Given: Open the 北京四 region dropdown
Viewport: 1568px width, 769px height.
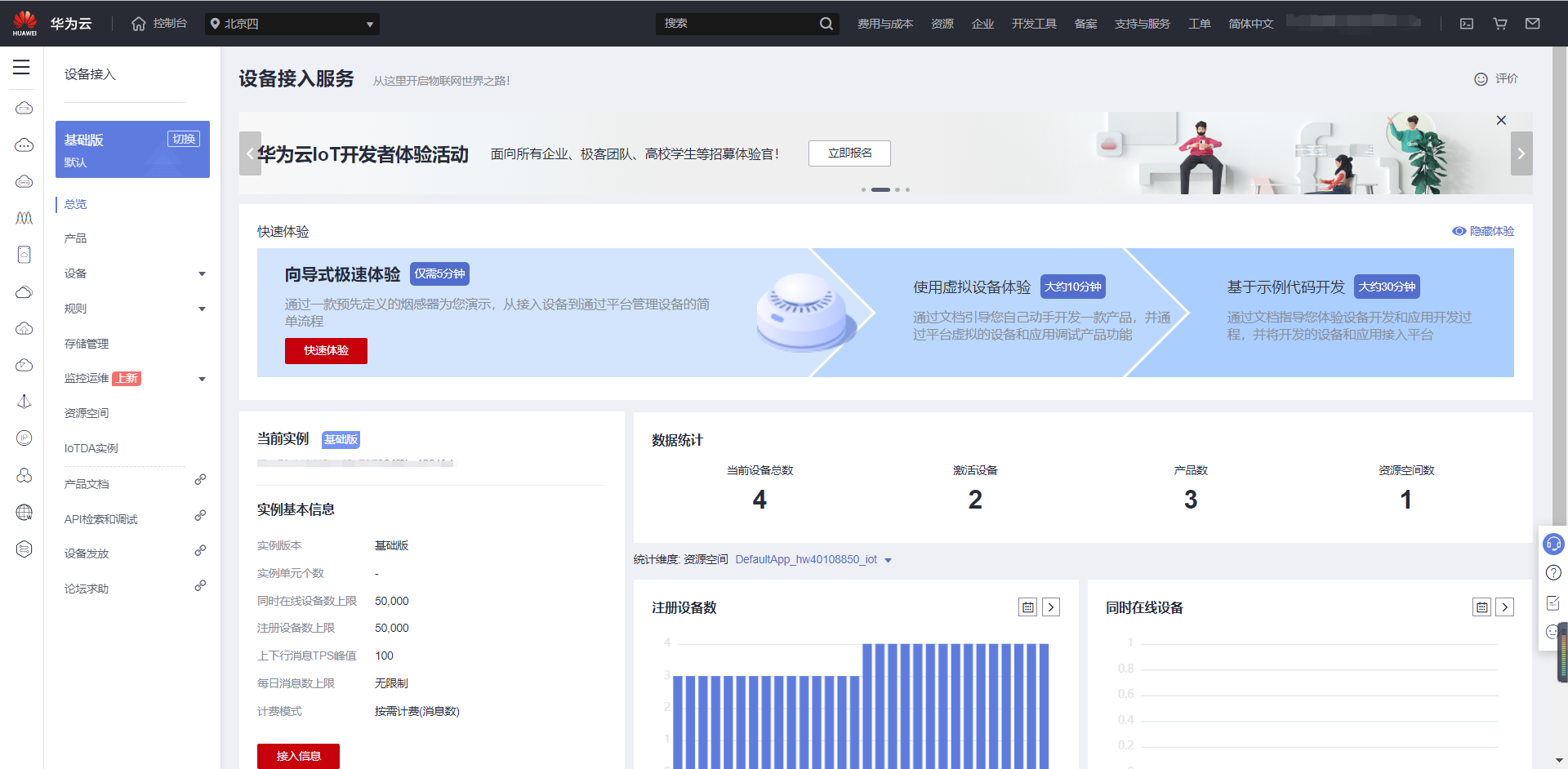Looking at the screenshot, I should coord(292,24).
